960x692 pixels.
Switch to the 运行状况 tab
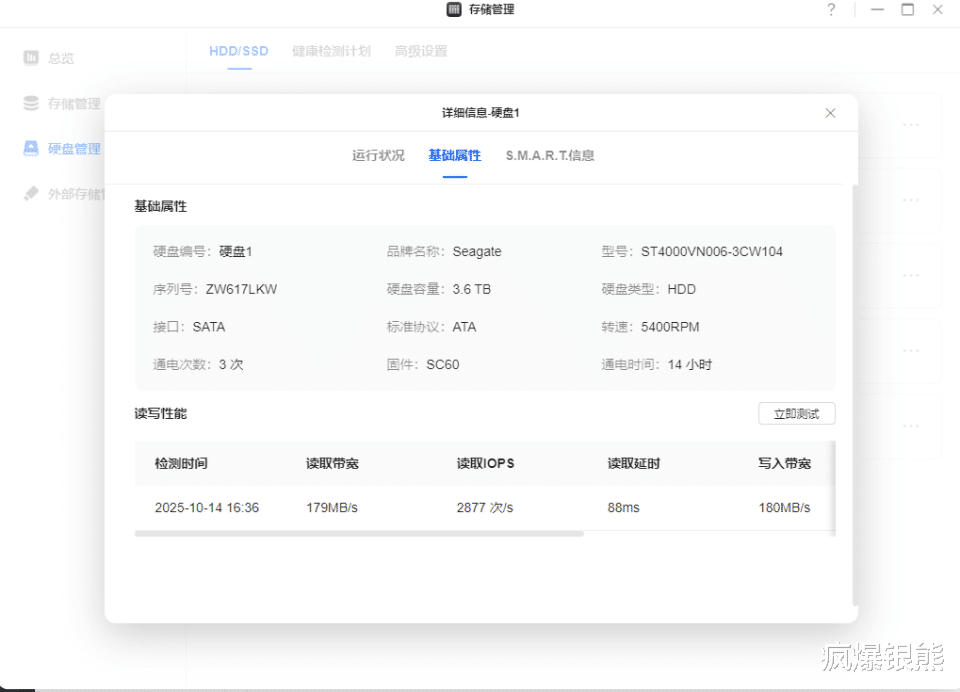(x=378, y=156)
